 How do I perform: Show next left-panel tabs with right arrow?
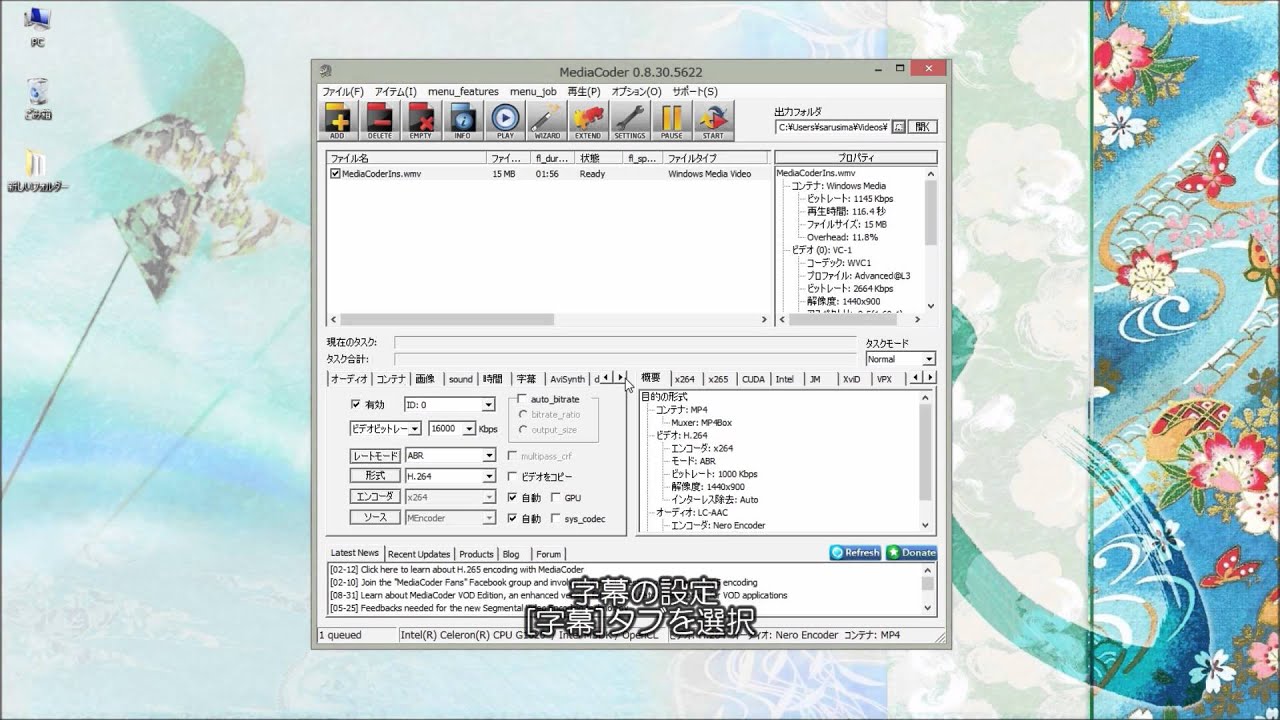click(620, 378)
